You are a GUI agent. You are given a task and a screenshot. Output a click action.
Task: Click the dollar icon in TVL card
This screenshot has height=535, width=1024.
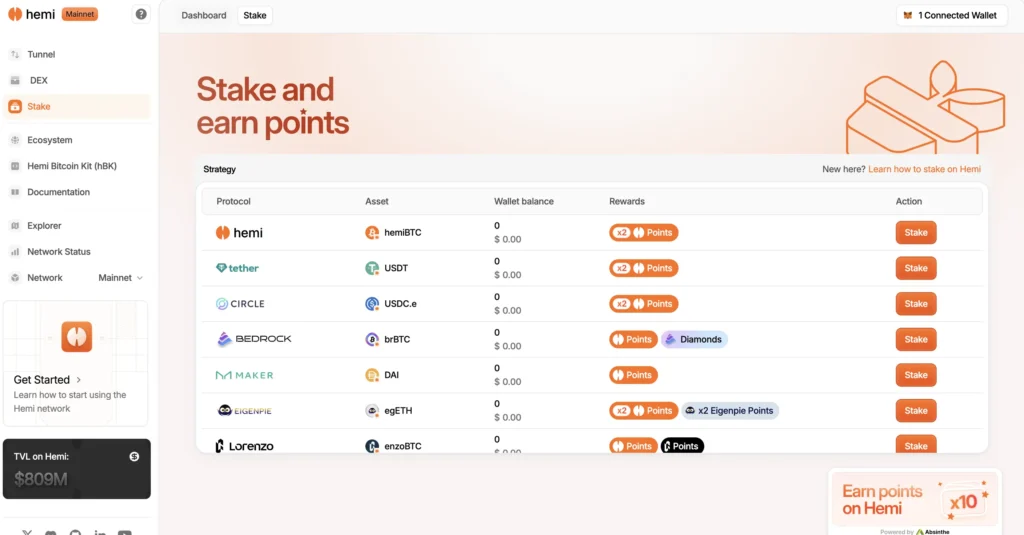(x=134, y=457)
